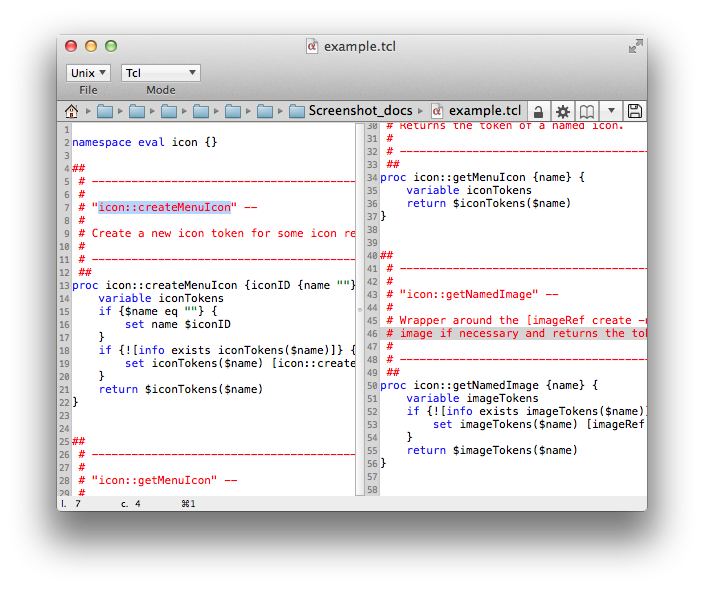
Task: Open the down-arrow popup beside book icon
Action: [x=611, y=111]
